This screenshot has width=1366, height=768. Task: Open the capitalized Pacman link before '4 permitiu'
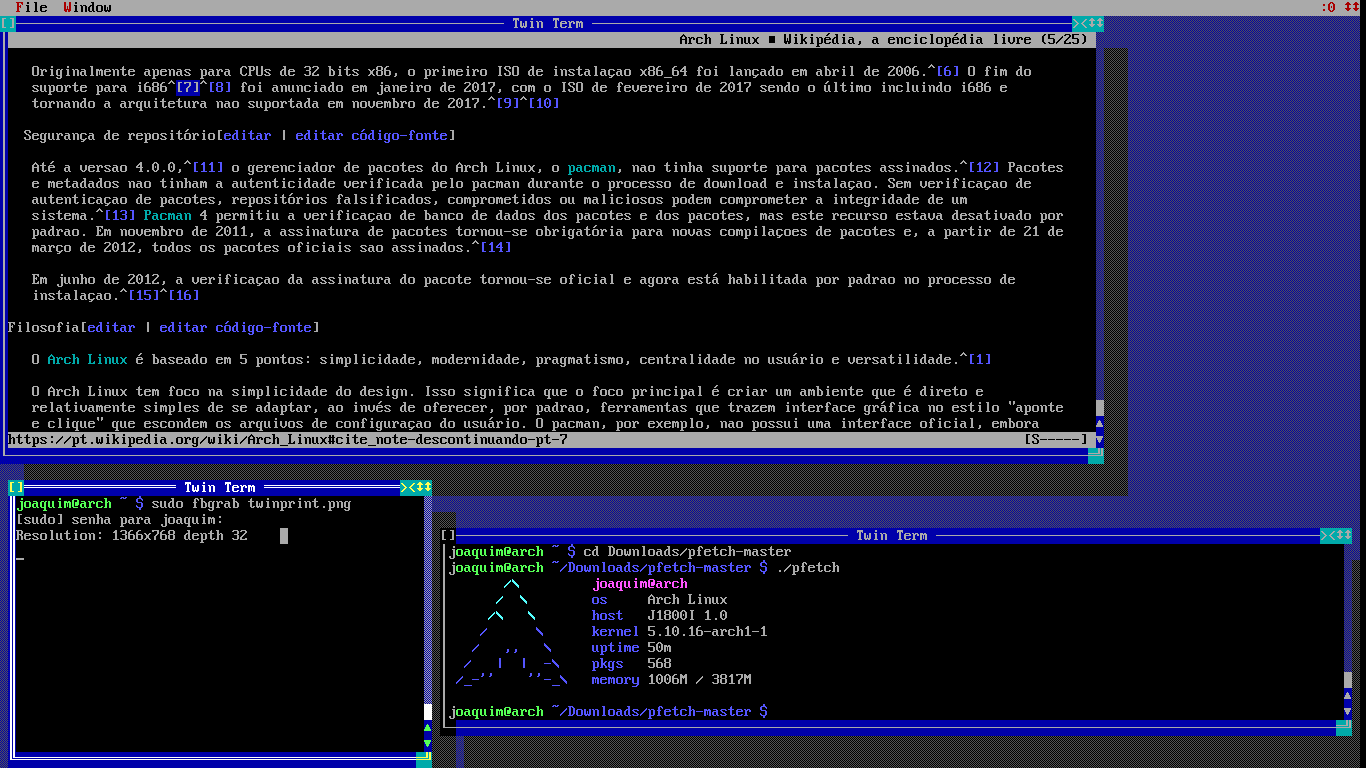tap(168, 215)
